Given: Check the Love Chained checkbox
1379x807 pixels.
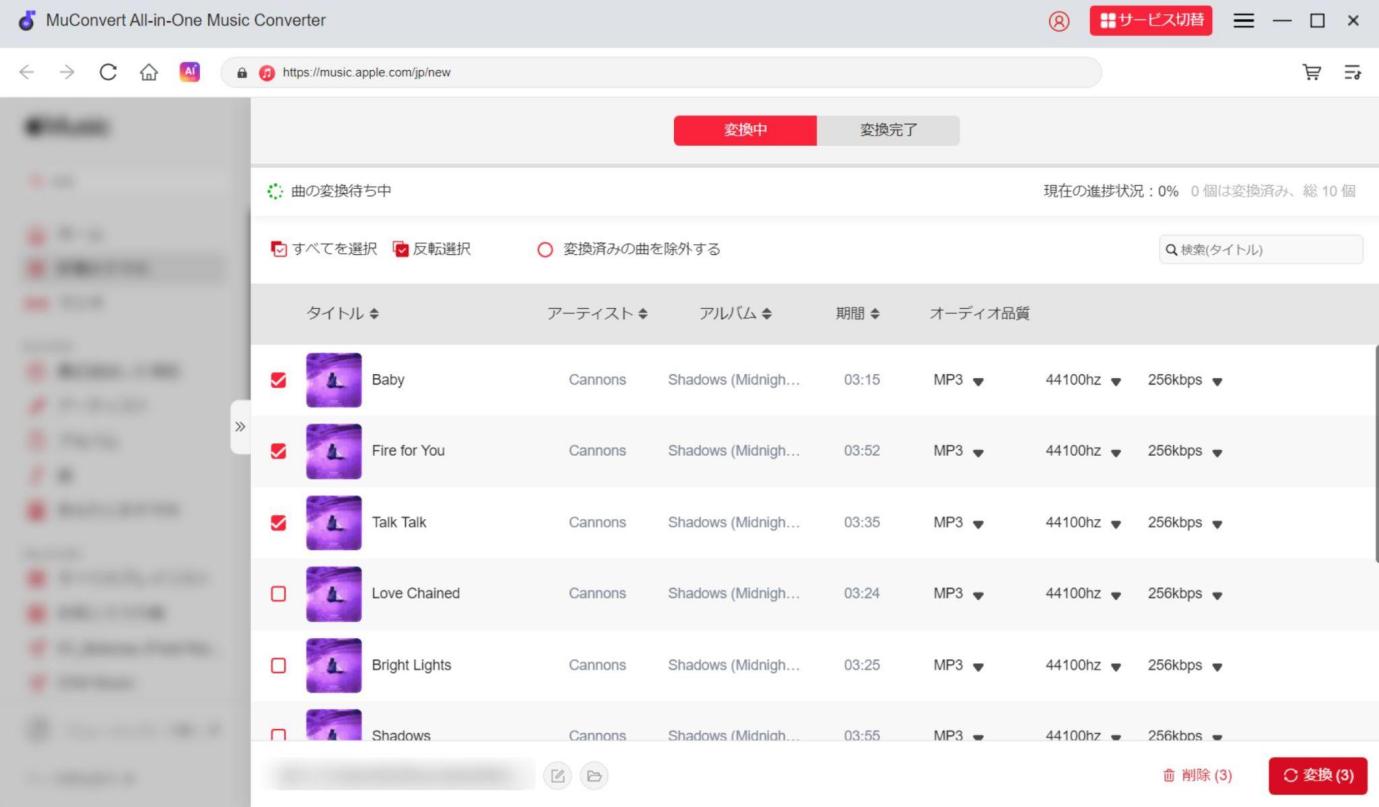Looking at the screenshot, I should click(x=279, y=593).
